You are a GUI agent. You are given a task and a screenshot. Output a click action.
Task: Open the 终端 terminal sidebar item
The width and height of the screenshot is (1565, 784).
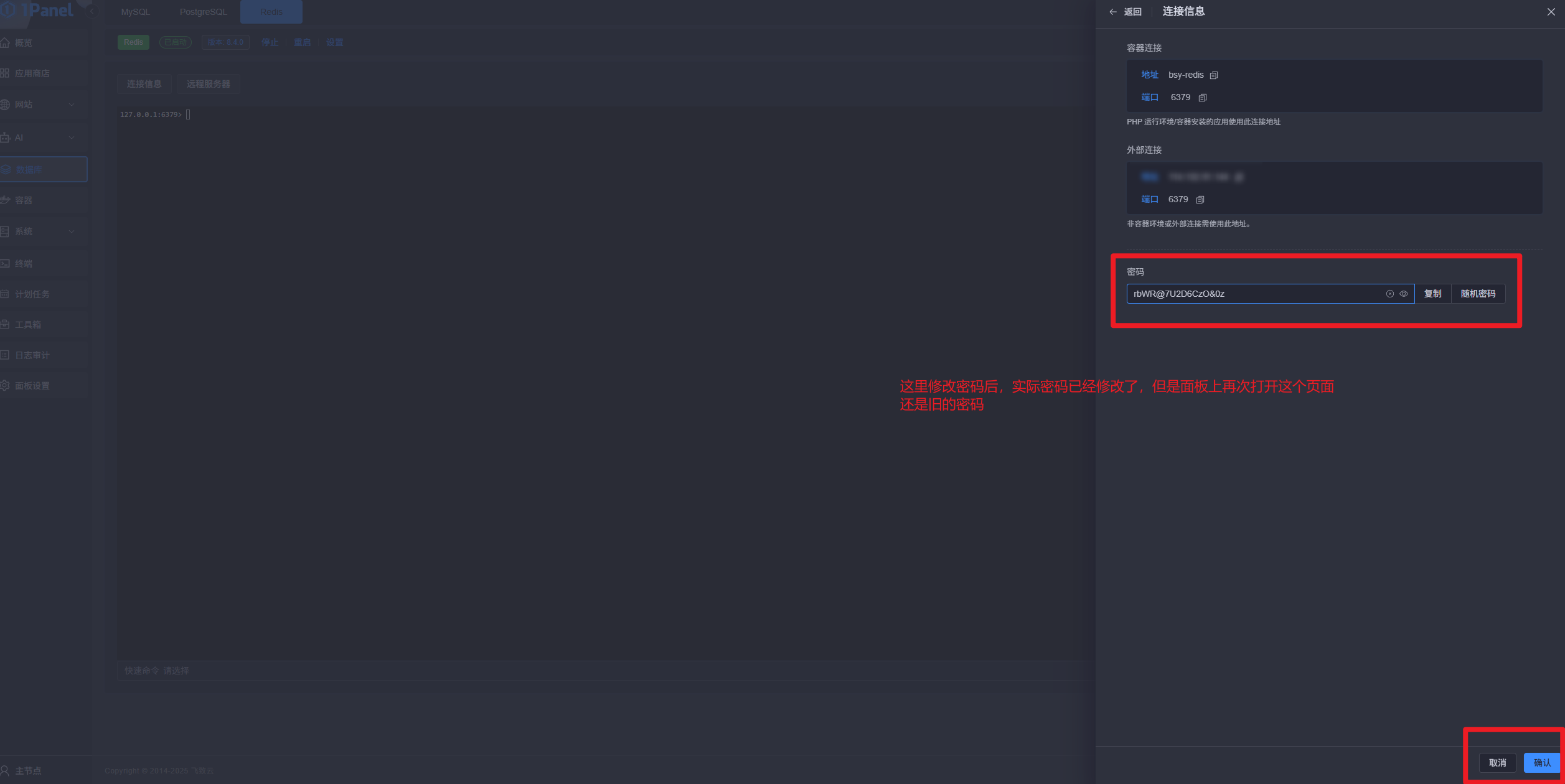click(24, 264)
